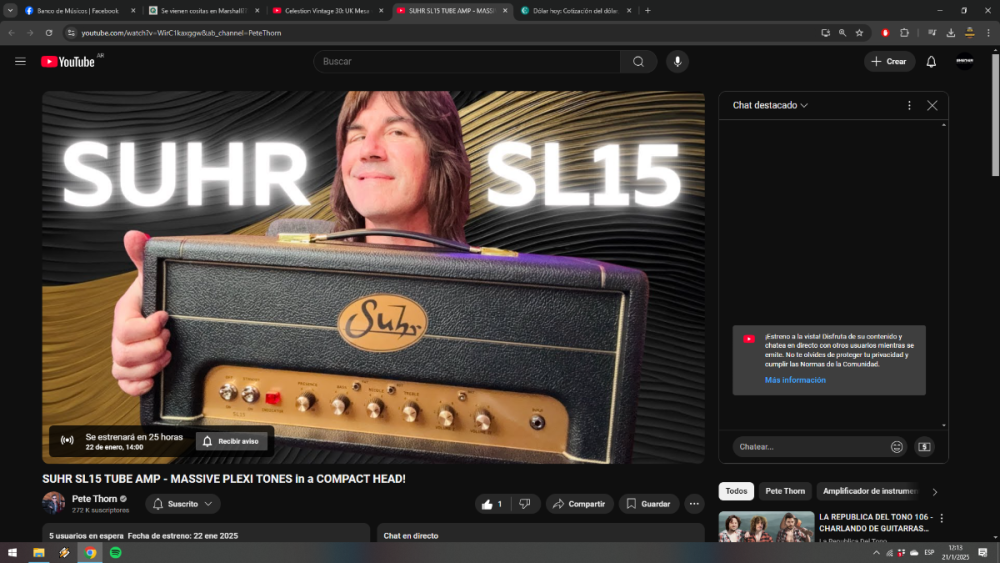Viewport: 1000px width, 563px height.
Task: Open the browser downloads icon
Action: (950, 33)
